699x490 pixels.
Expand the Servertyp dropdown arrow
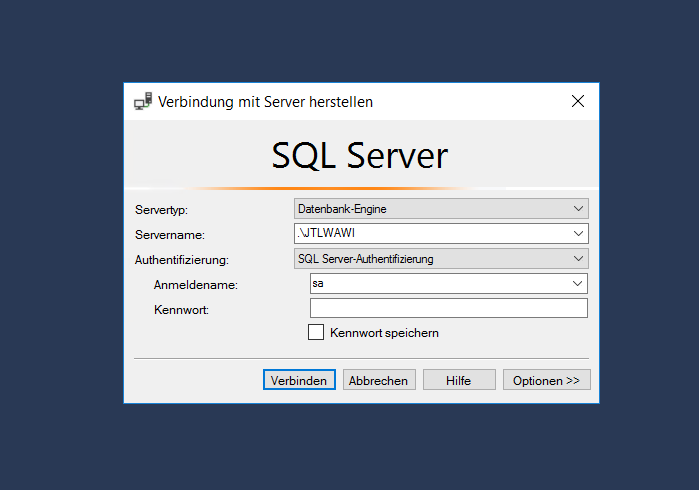578,209
